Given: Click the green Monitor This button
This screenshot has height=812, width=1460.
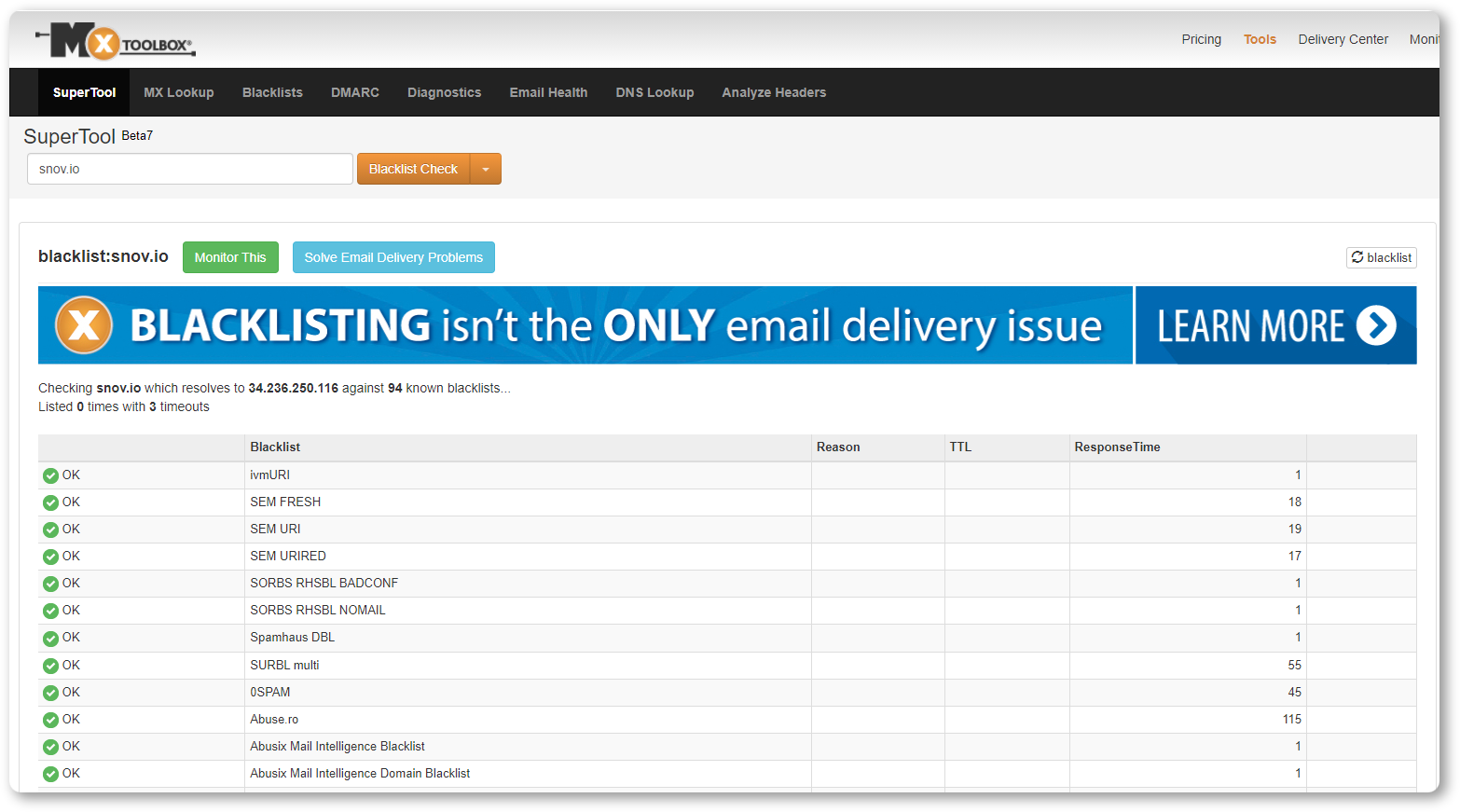Looking at the screenshot, I should point(230,257).
